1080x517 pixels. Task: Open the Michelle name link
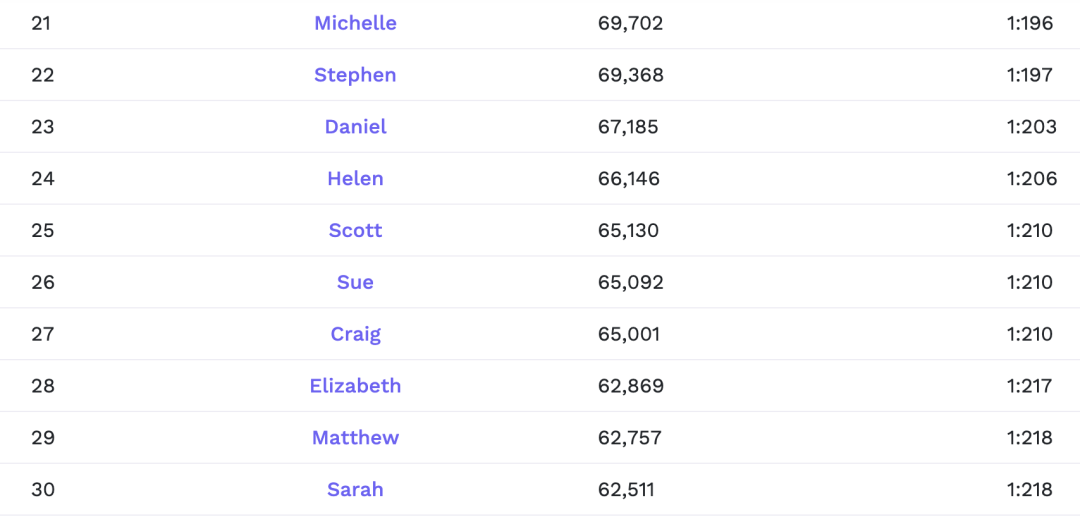[x=355, y=23]
